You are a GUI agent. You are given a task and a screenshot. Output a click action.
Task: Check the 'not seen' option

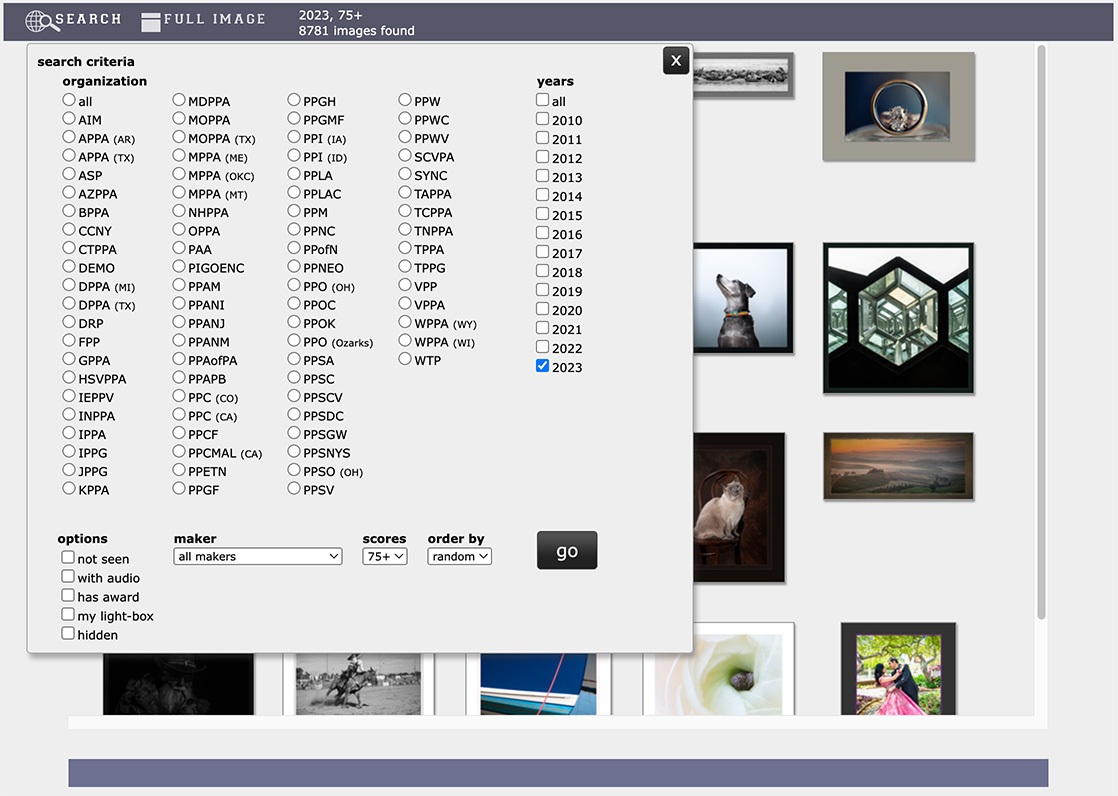click(68, 558)
